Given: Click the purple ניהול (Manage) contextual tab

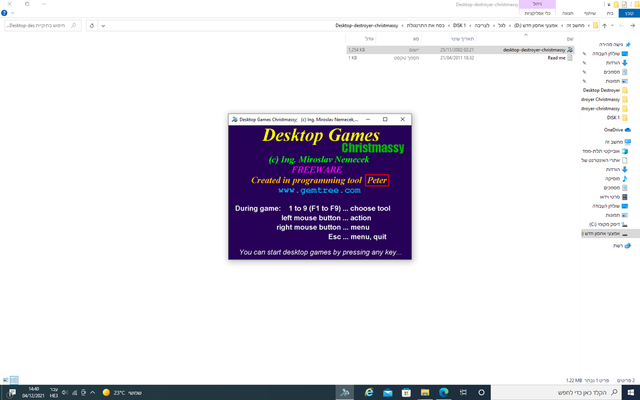Looking at the screenshot, I should point(537,4).
